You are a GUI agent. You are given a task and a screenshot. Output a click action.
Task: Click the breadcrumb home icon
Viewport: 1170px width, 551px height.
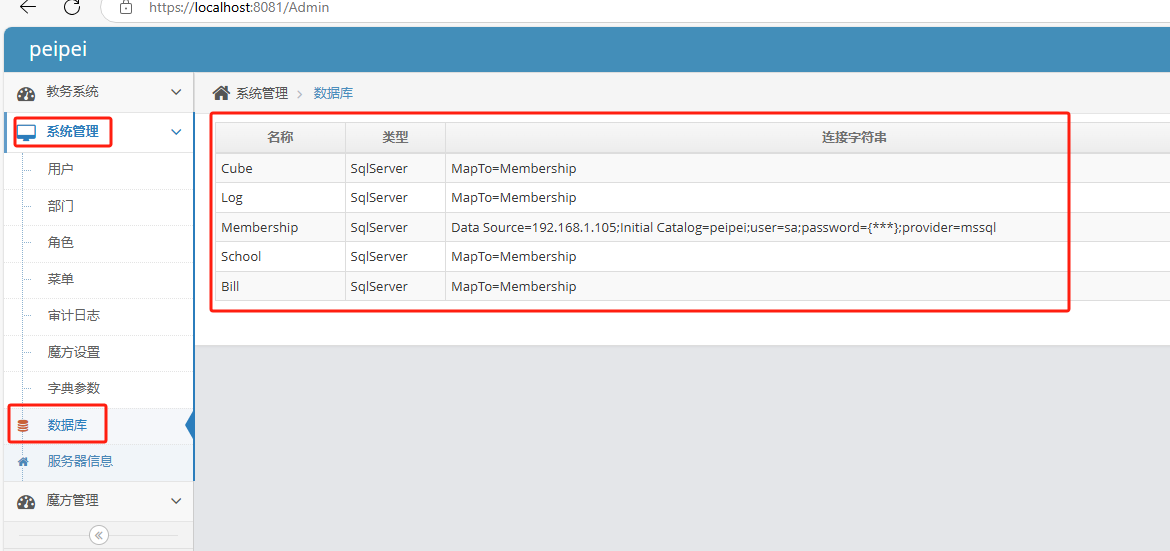click(221, 93)
